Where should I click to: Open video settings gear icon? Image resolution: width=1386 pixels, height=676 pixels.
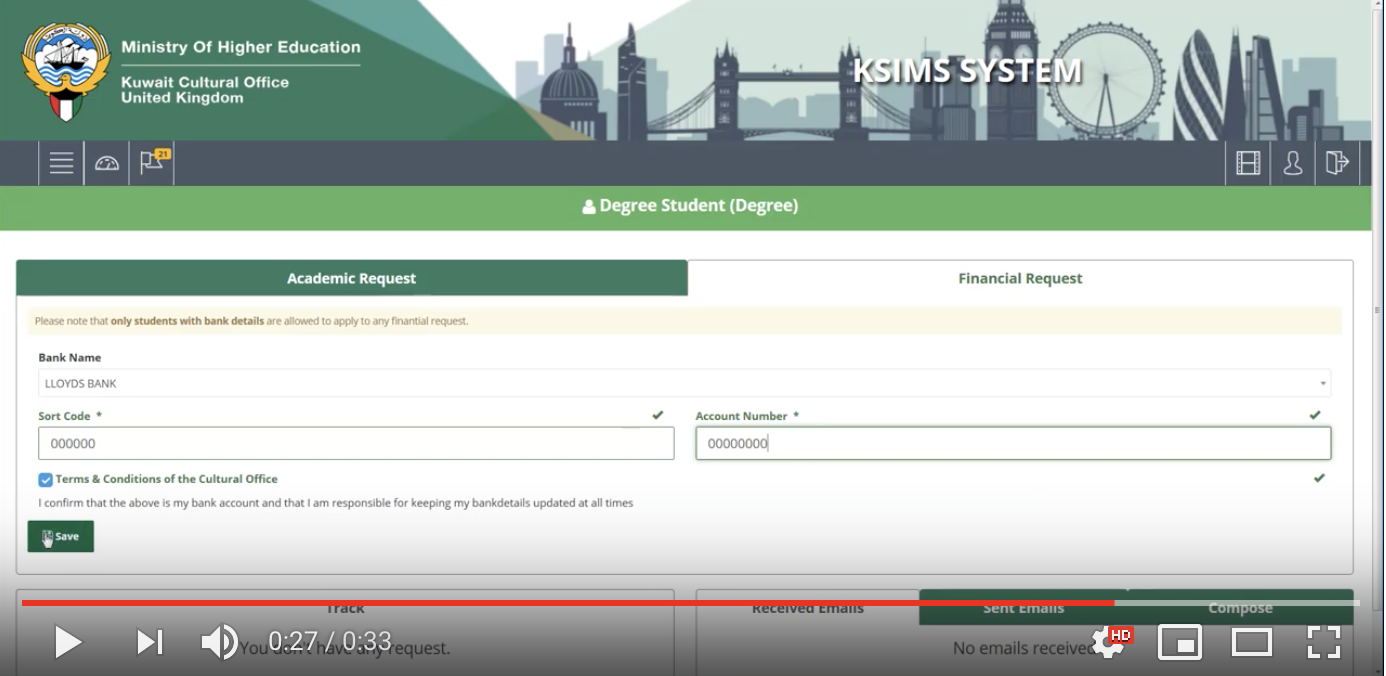pos(1109,642)
